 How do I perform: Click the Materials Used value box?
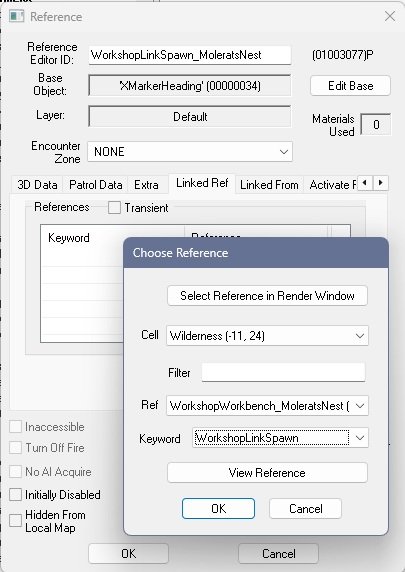coord(376,124)
